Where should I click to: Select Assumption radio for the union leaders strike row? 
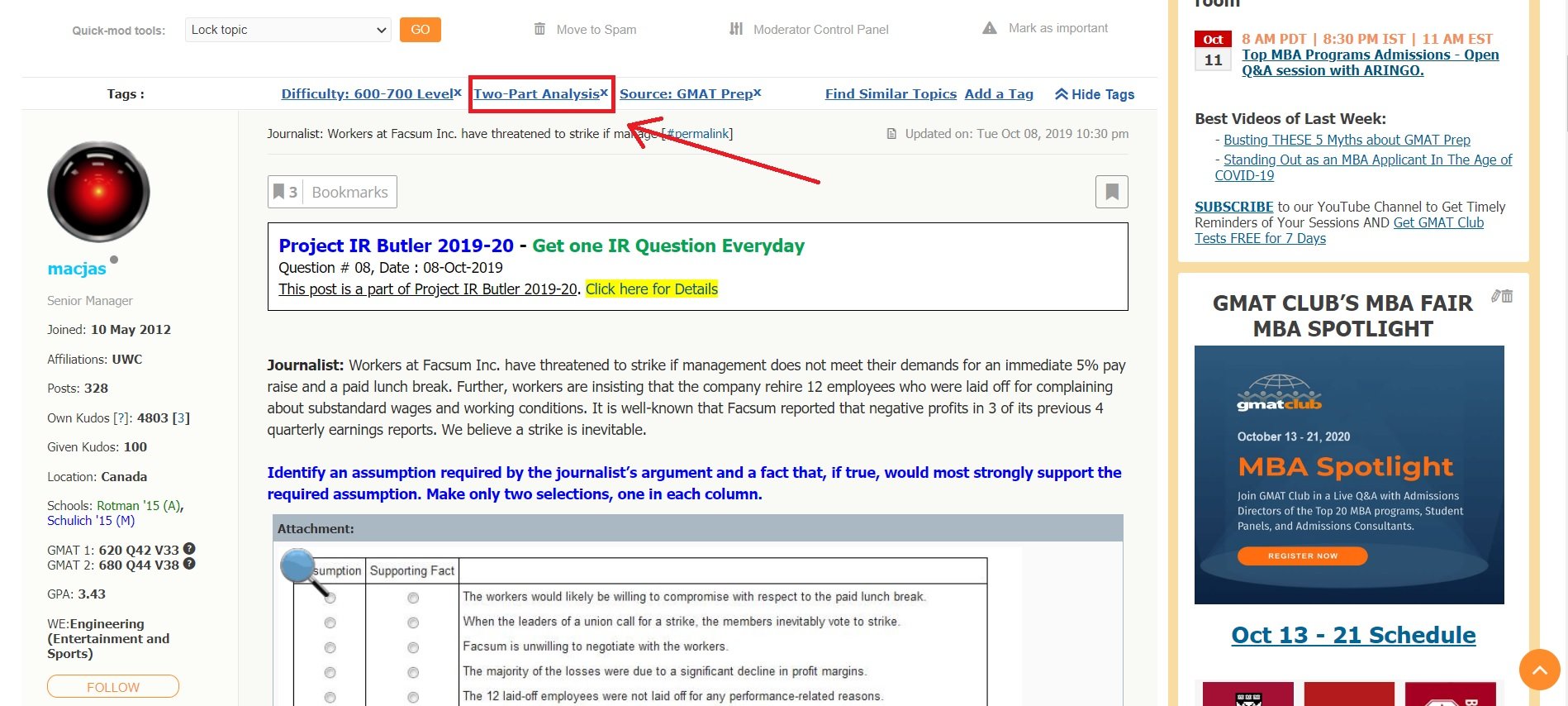click(x=330, y=623)
